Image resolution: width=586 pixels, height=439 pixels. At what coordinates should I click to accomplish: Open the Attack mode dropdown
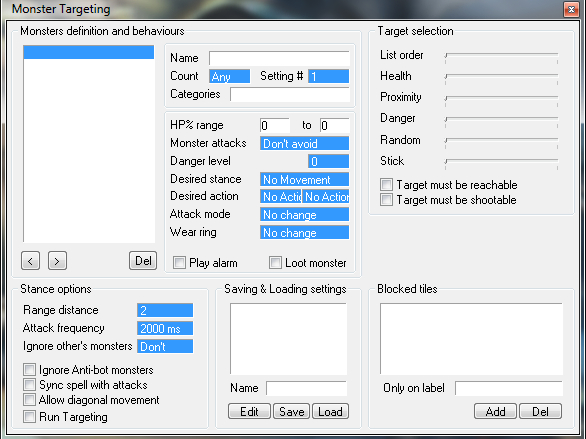point(305,214)
